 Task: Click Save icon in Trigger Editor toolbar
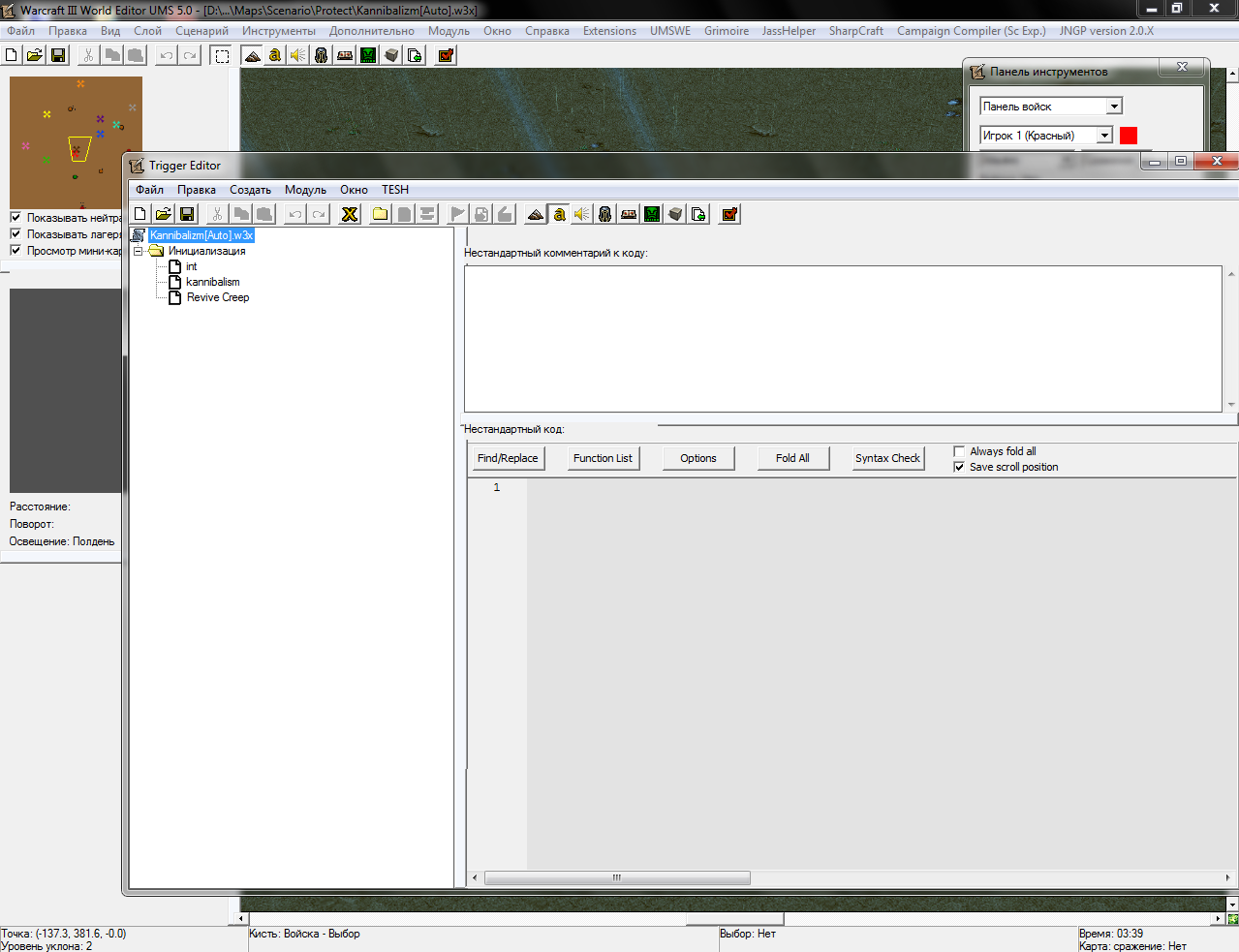[187, 214]
